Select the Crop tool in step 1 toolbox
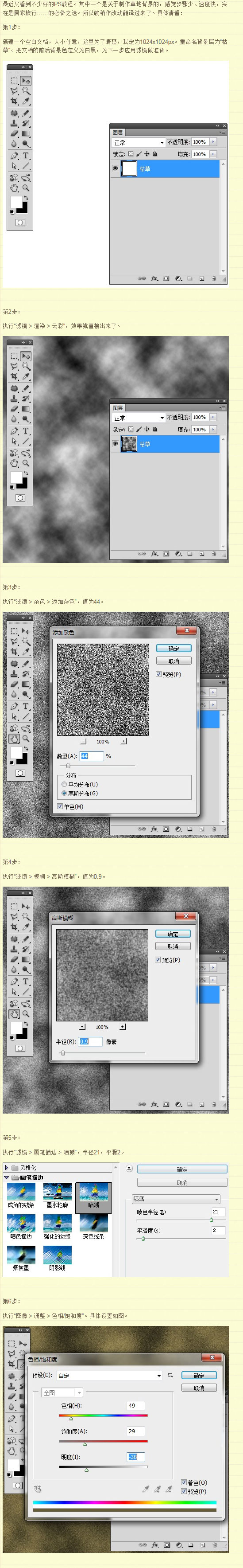The width and height of the screenshot is (243, 1568). (14, 101)
